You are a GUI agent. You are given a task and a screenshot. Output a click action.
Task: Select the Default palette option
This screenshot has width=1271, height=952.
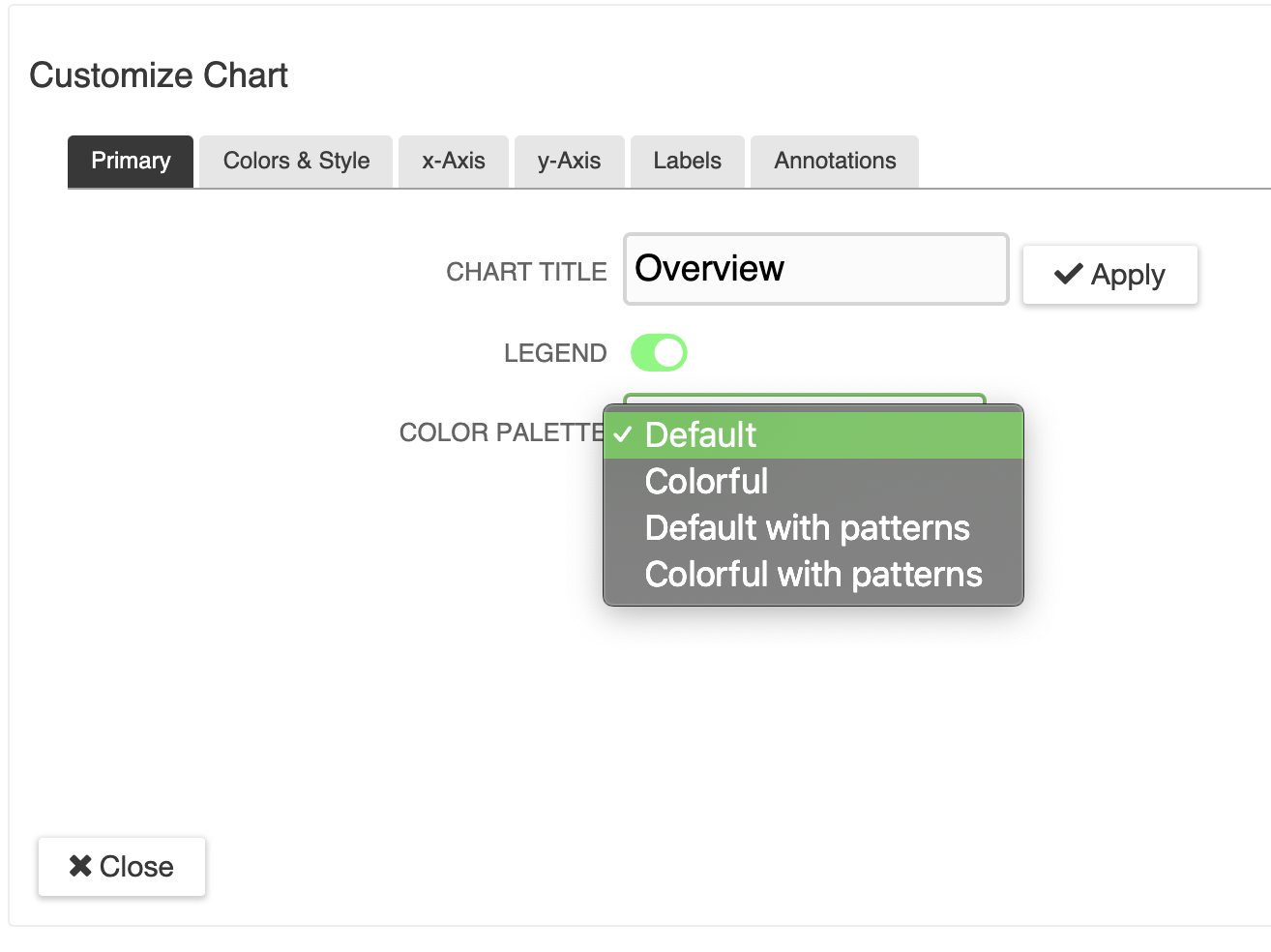(700, 435)
